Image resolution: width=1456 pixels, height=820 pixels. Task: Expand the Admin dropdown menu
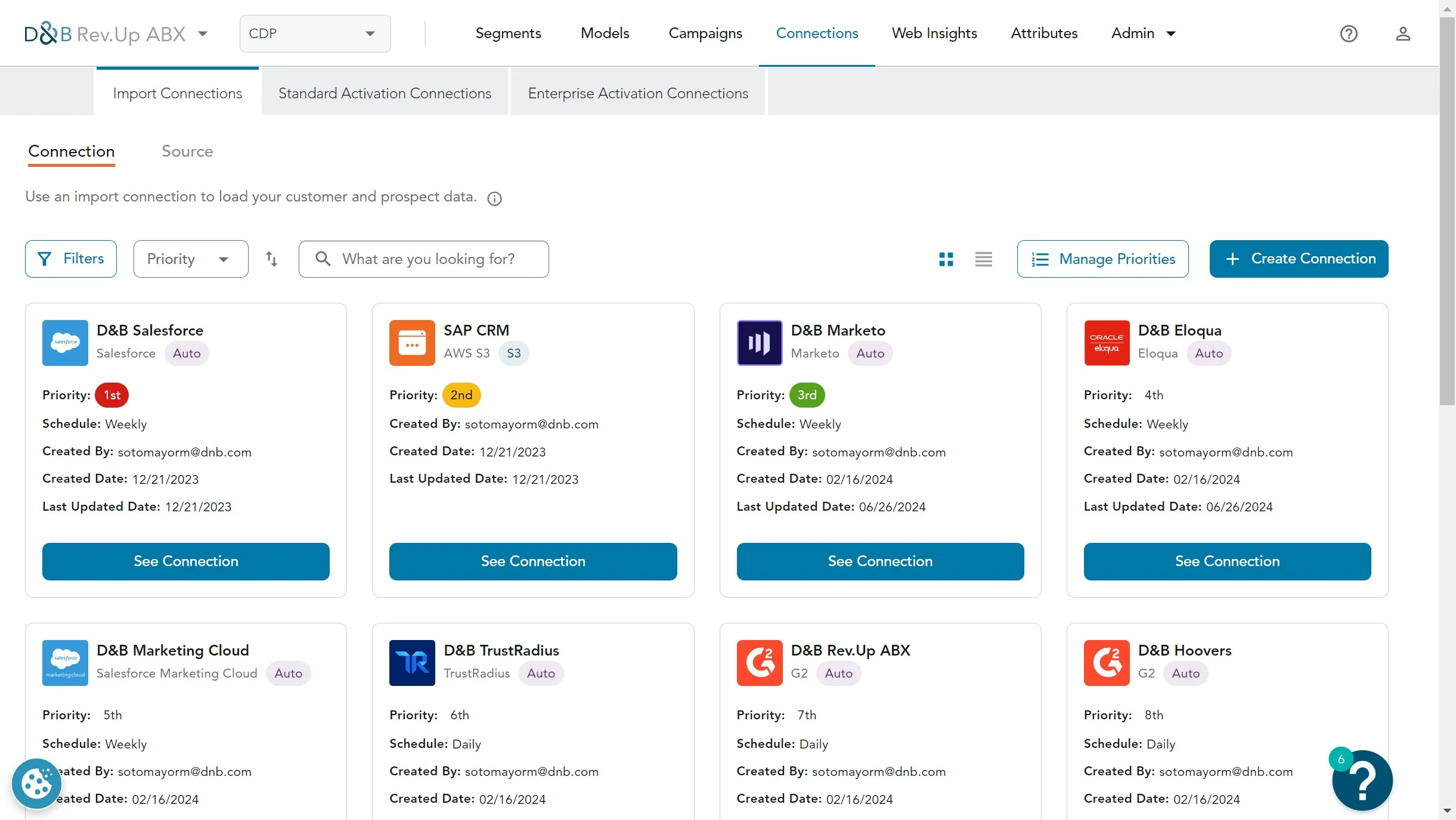tap(1143, 33)
